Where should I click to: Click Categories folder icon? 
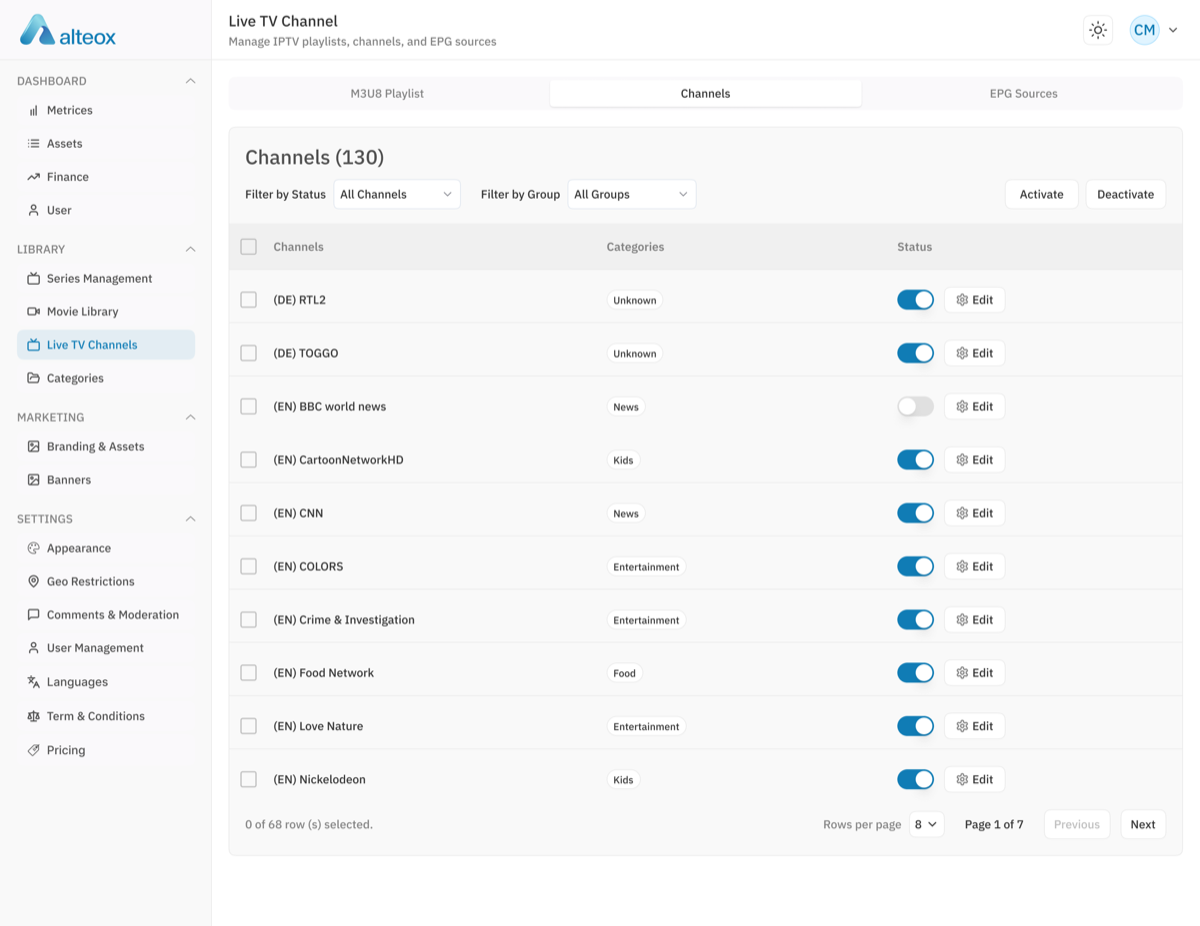[x=33, y=378]
